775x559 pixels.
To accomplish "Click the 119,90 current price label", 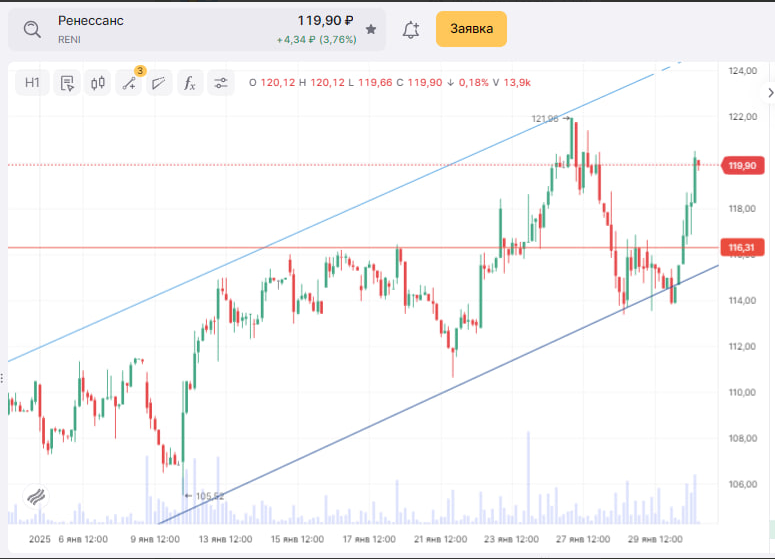I will tap(743, 166).
